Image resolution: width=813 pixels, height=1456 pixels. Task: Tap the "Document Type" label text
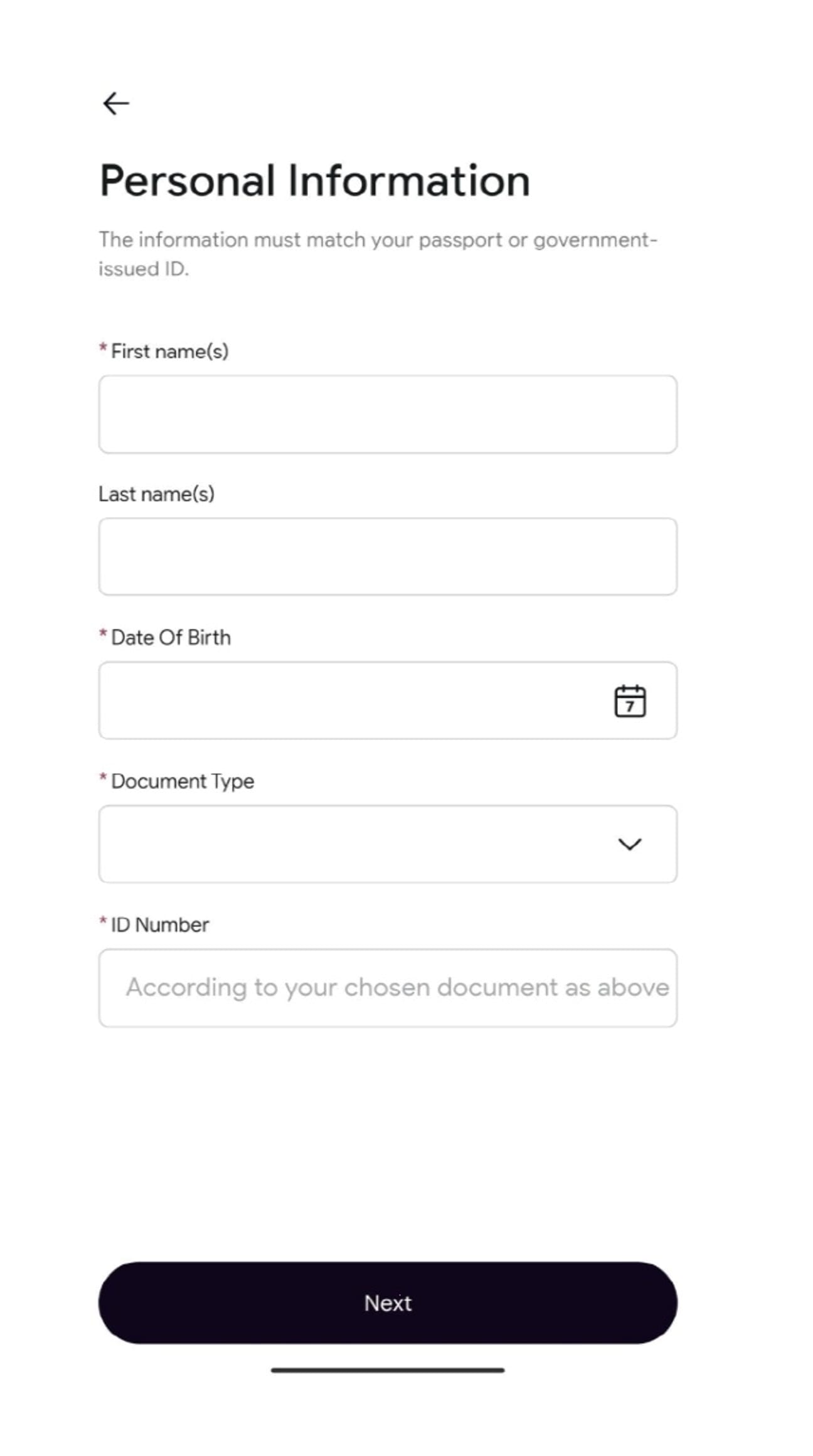point(183,781)
